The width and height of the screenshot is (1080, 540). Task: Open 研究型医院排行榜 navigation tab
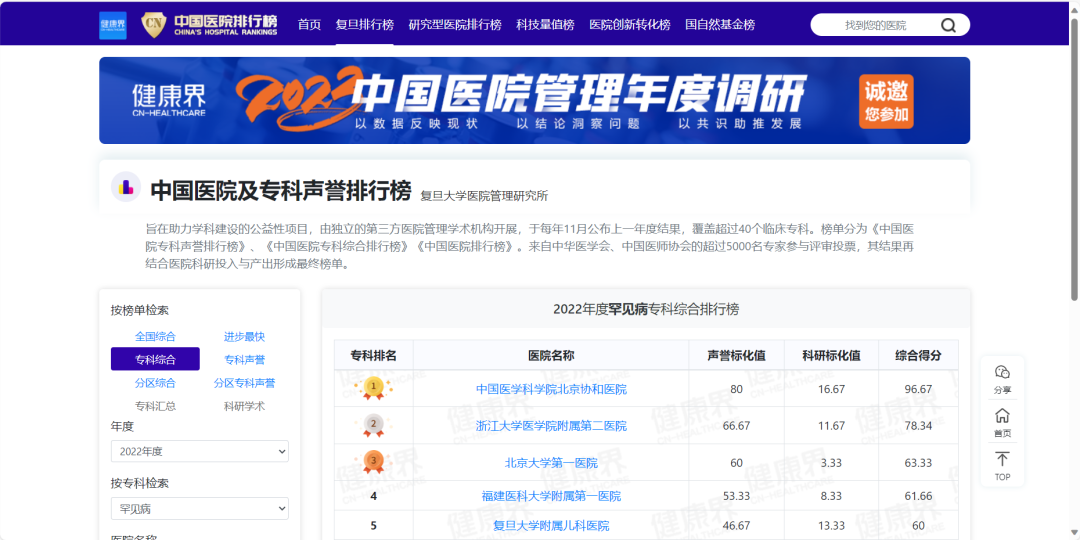coord(455,25)
